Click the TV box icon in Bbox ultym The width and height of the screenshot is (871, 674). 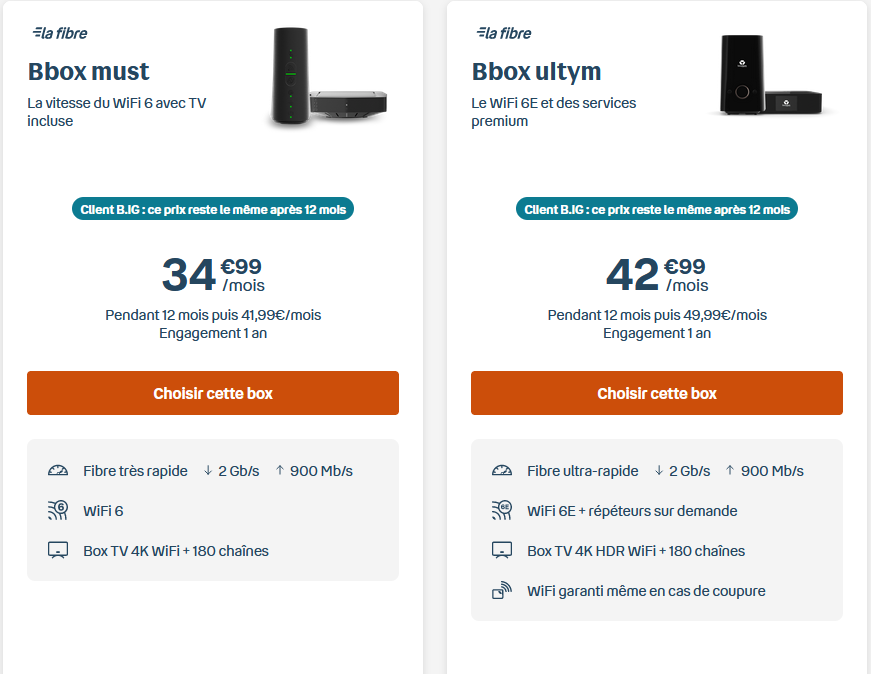(502, 551)
